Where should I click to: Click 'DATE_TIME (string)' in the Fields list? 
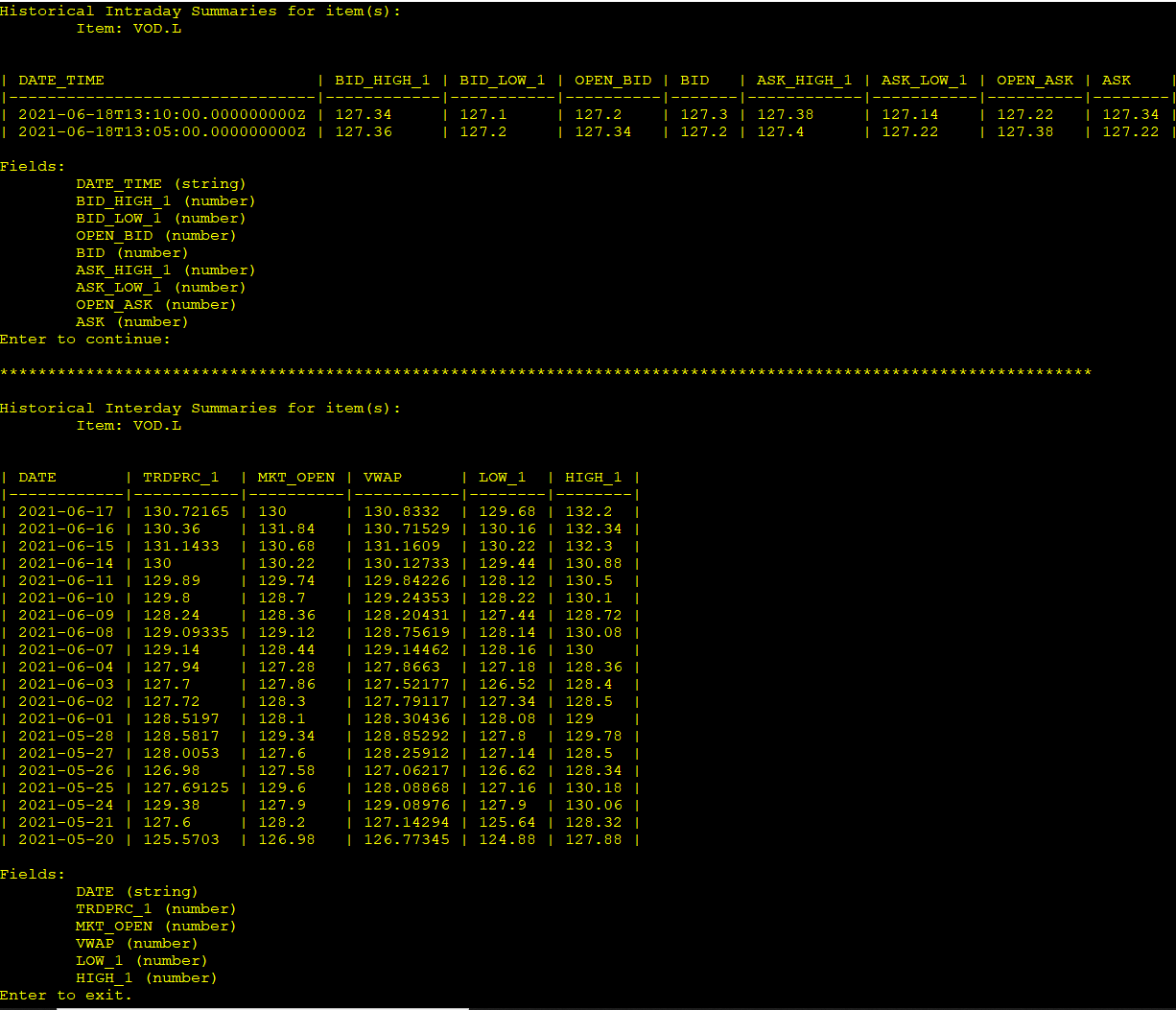160,184
